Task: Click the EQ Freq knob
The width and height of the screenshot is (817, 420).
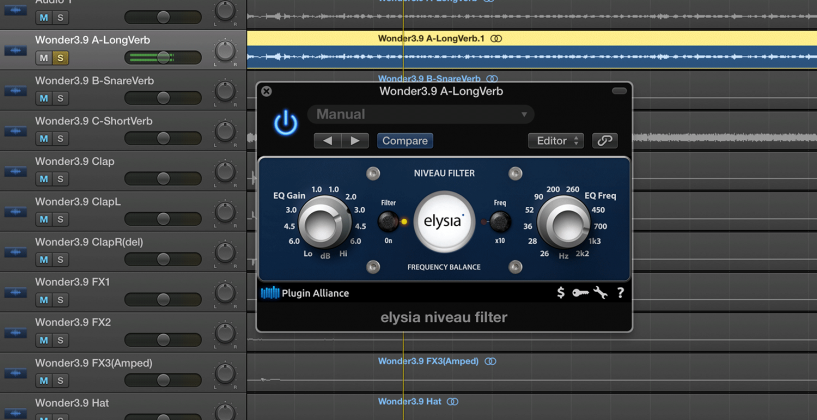Action: pos(564,223)
